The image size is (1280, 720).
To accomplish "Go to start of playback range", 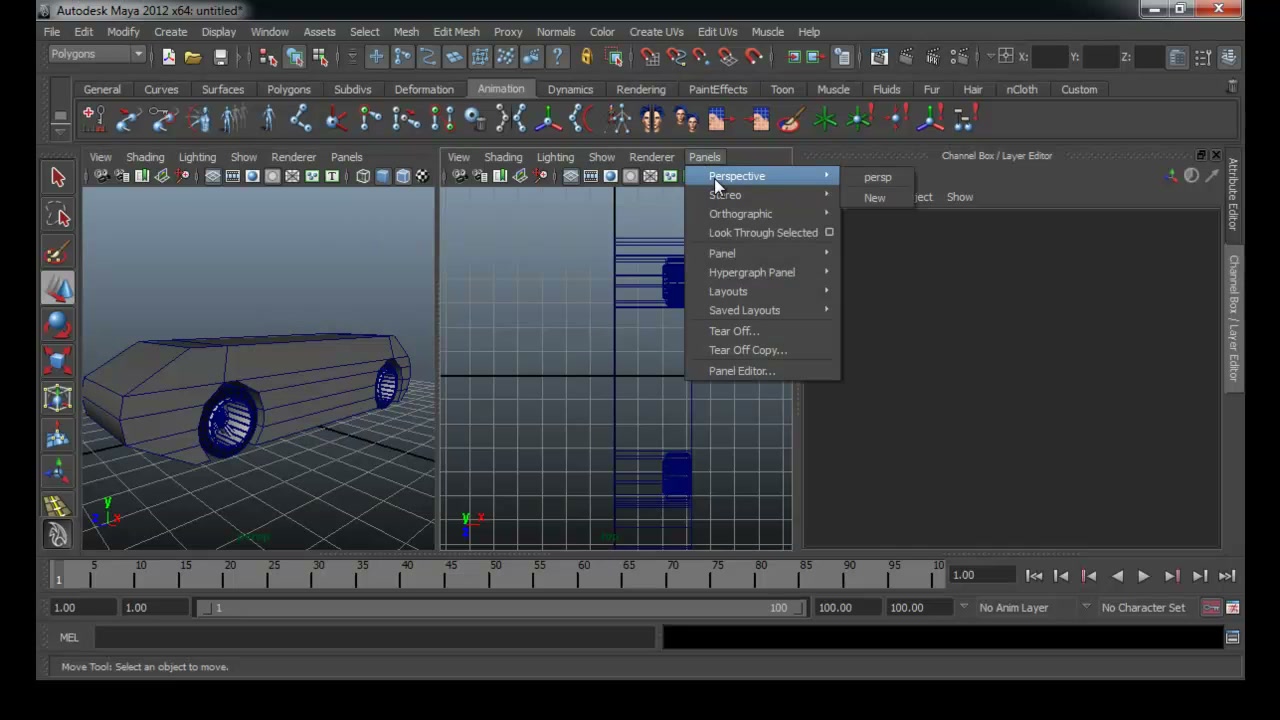I will [1034, 575].
